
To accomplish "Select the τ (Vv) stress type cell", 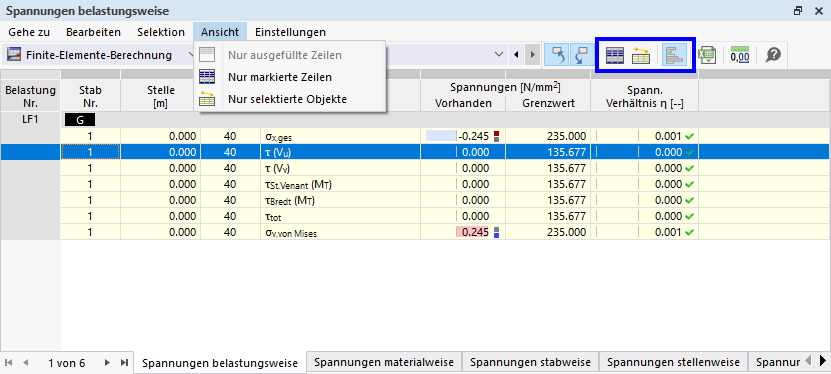I will pyautogui.click(x=341, y=168).
